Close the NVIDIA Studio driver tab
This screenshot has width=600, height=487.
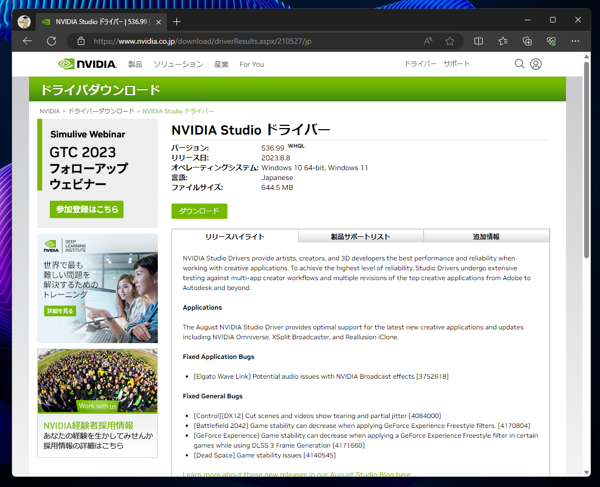(x=158, y=22)
